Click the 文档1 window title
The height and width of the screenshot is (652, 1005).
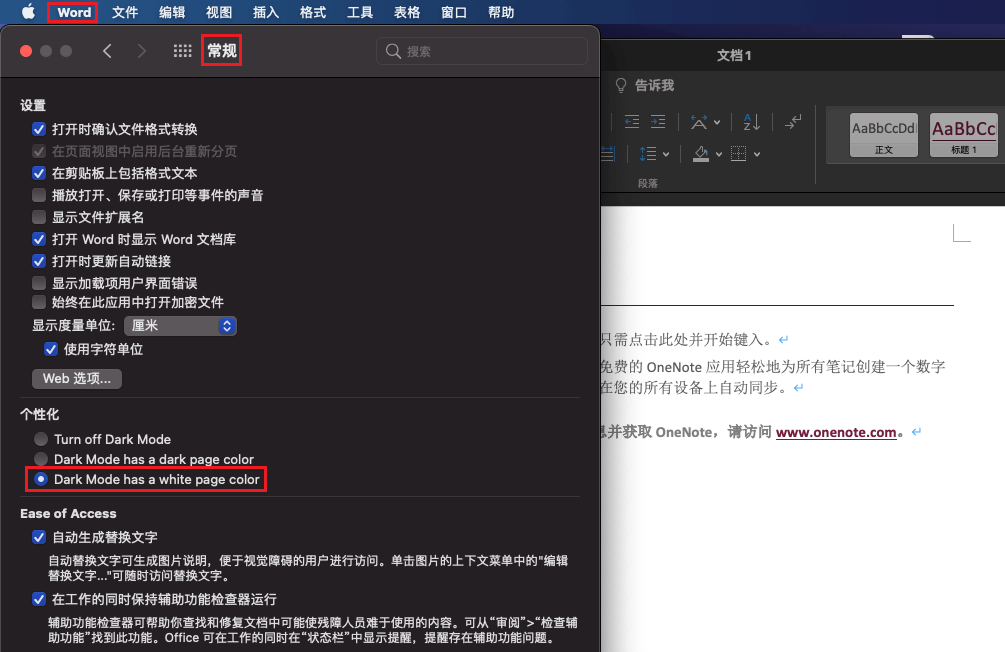click(x=734, y=55)
